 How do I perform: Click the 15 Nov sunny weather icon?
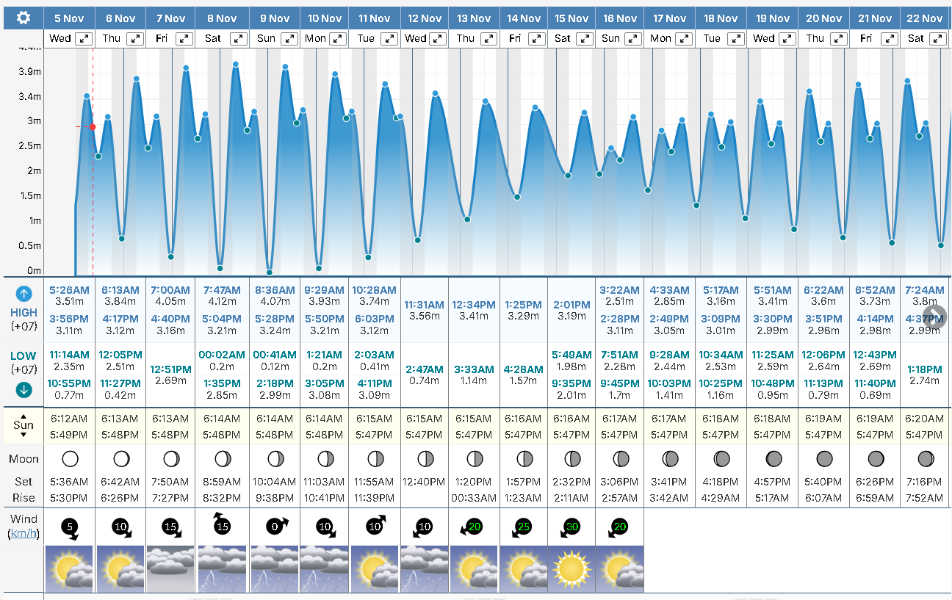pos(570,567)
